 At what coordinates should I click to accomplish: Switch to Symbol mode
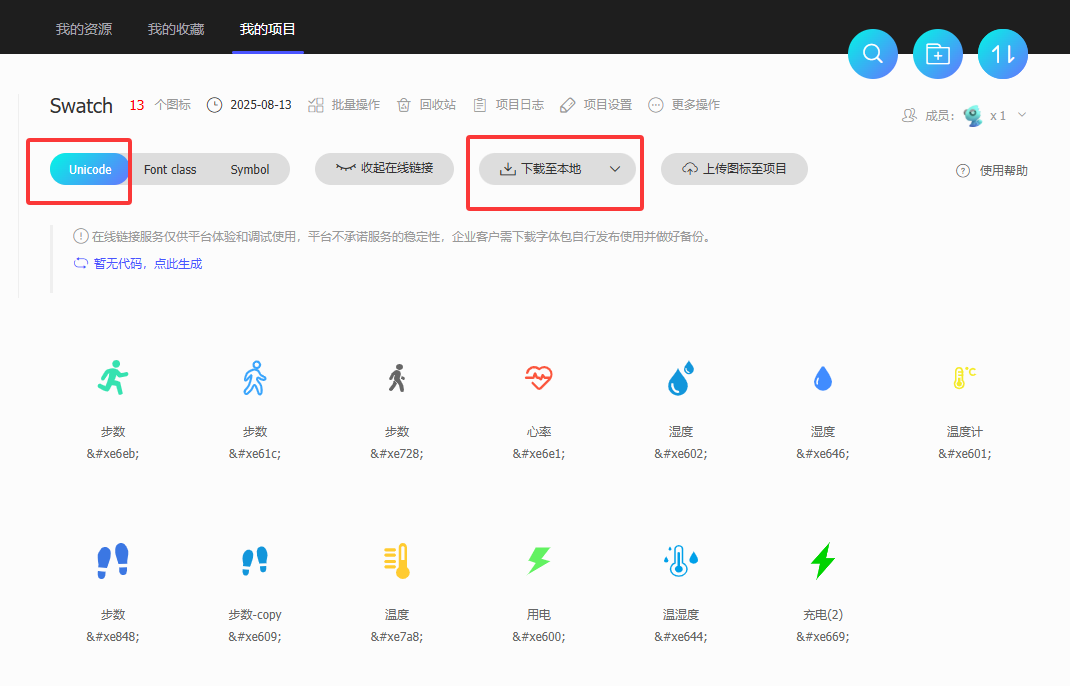[x=250, y=169]
